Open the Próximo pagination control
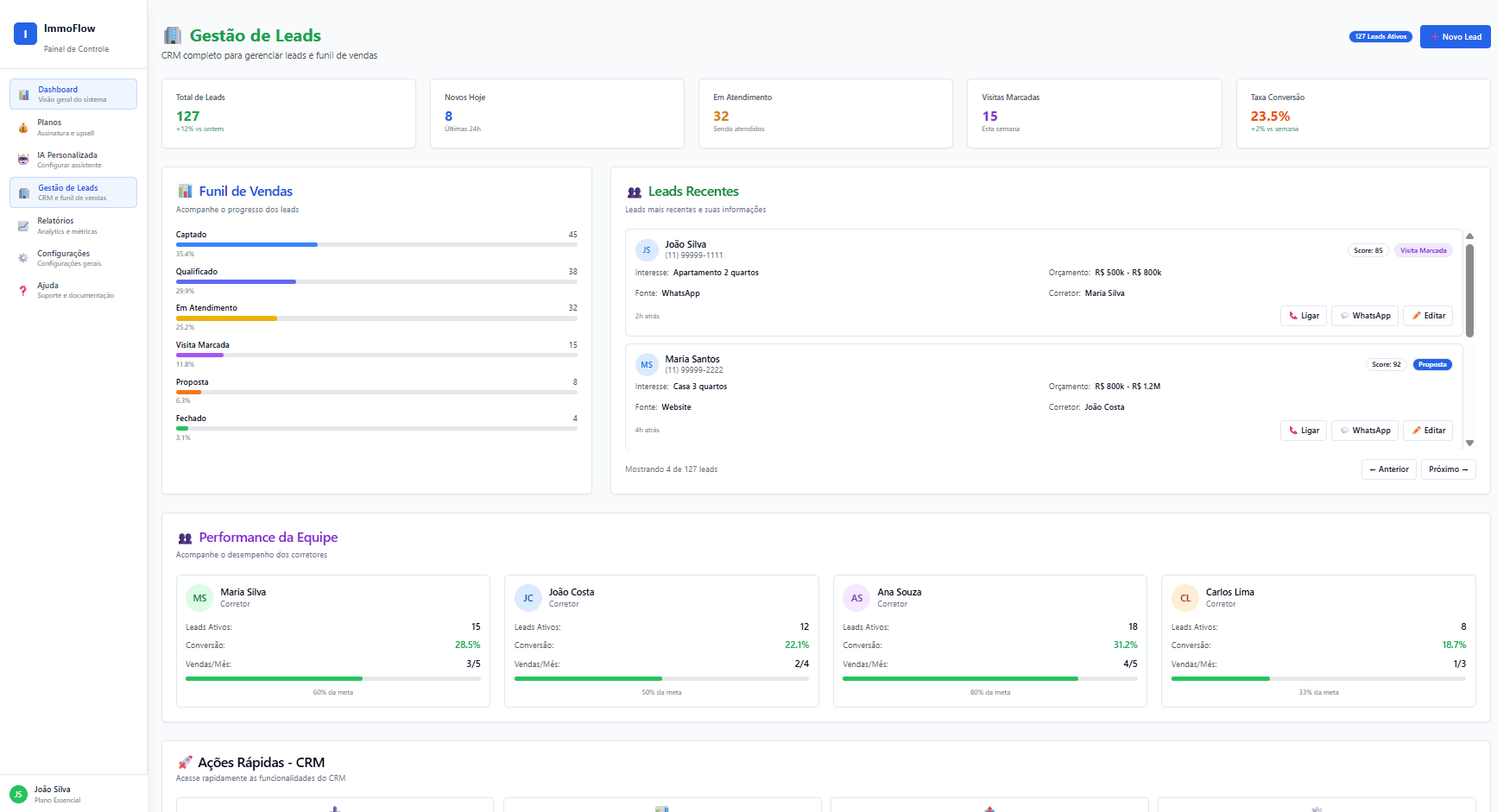This screenshot has width=1497, height=812. tap(1448, 469)
